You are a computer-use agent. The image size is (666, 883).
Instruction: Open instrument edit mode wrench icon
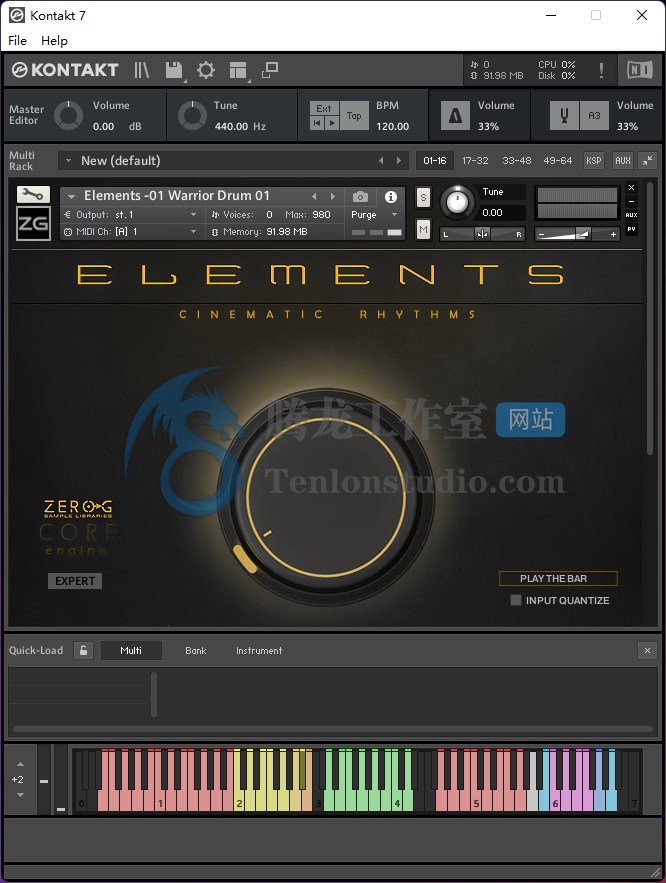(x=33, y=195)
